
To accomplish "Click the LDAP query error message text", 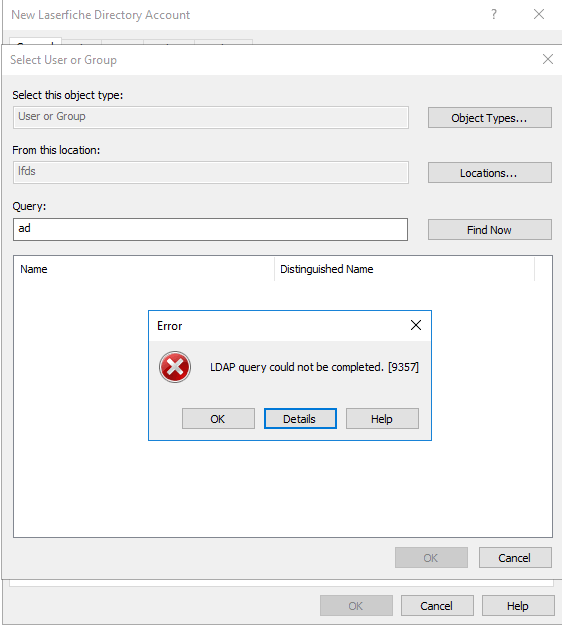I will [x=314, y=367].
